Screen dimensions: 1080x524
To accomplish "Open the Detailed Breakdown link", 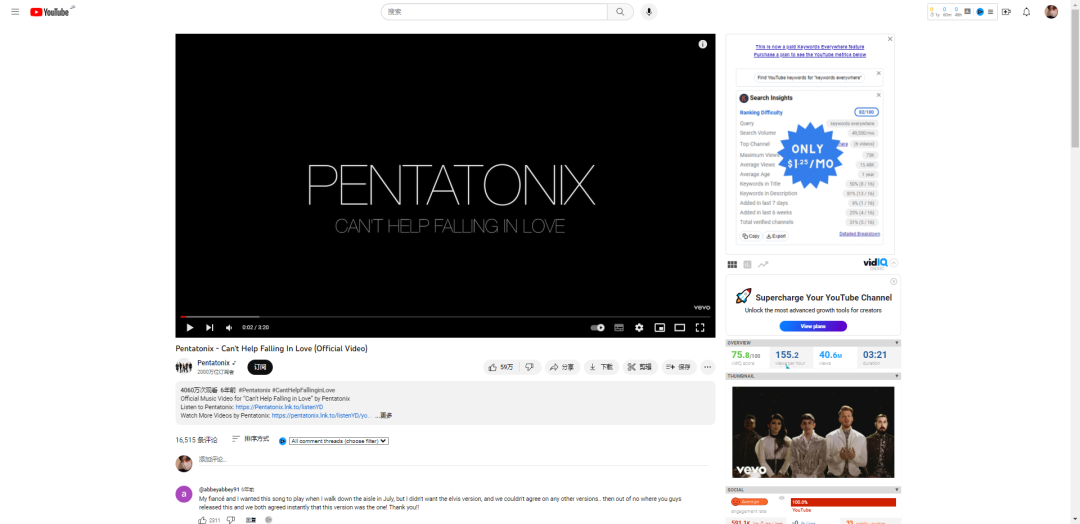I will (860, 234).
